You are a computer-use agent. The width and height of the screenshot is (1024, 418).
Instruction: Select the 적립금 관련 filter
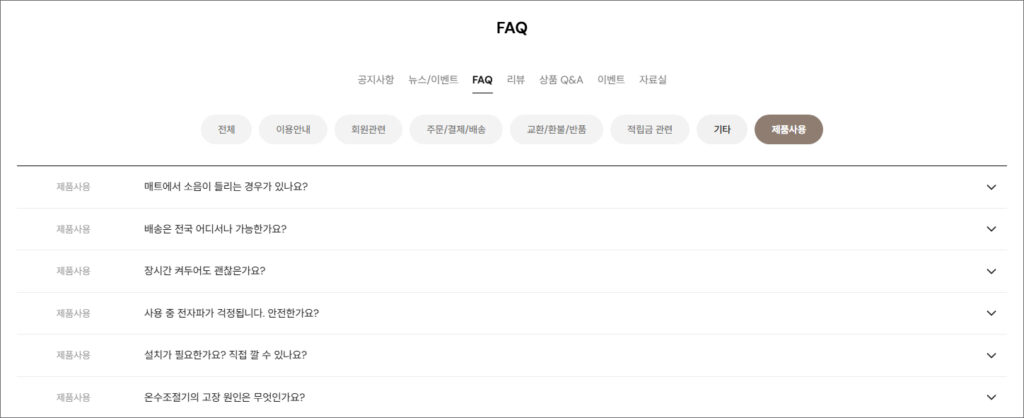(650, 130)
